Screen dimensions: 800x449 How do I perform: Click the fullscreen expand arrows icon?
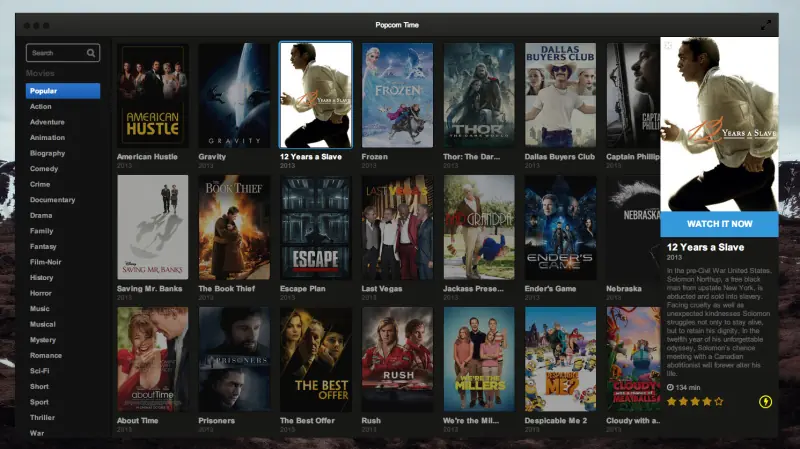coord(765,25)
